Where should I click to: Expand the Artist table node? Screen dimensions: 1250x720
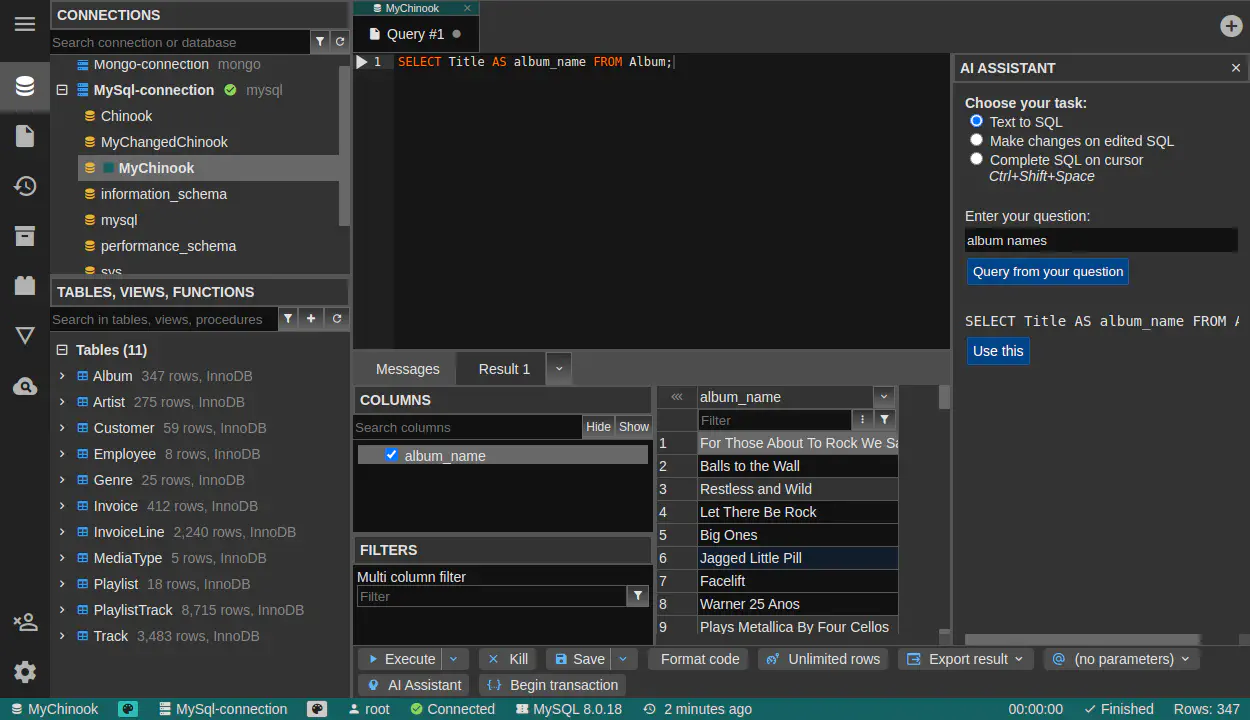pos(62,402)
